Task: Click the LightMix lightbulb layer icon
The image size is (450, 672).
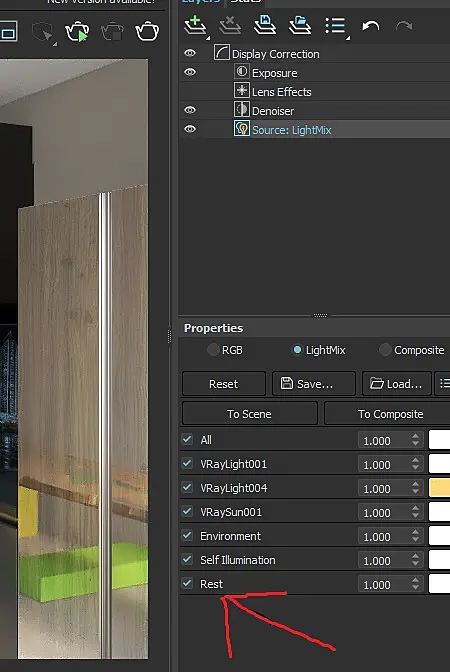Action: [242, 129]
